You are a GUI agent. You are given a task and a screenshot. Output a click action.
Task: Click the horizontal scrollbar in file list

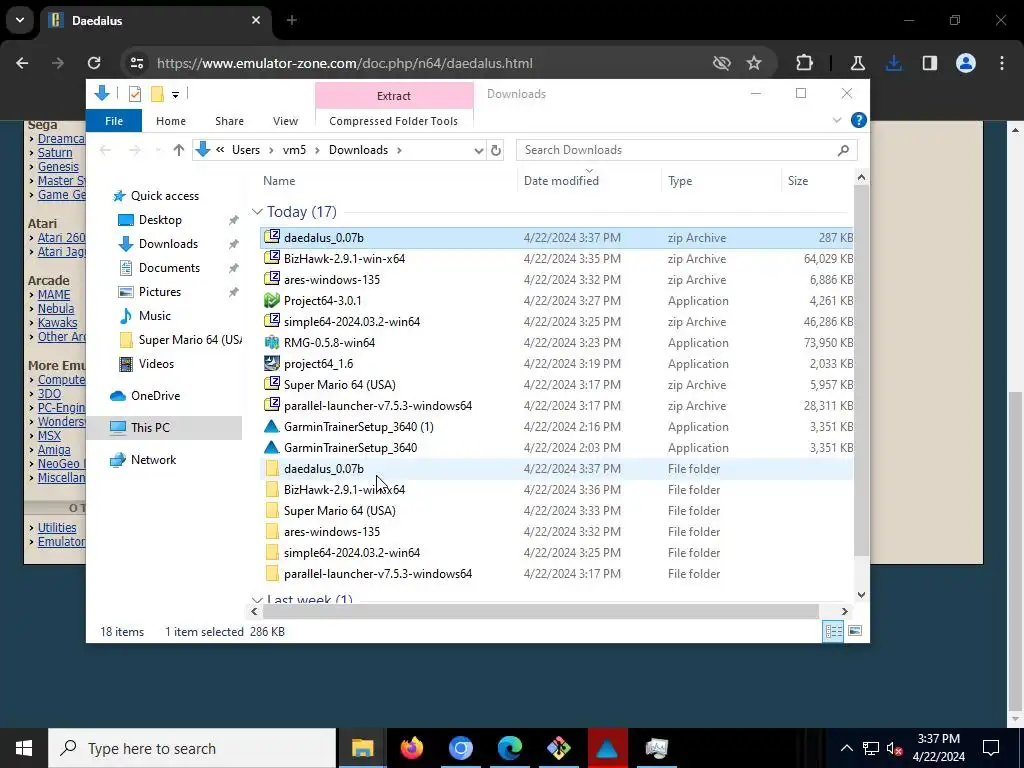coord(540,611)
